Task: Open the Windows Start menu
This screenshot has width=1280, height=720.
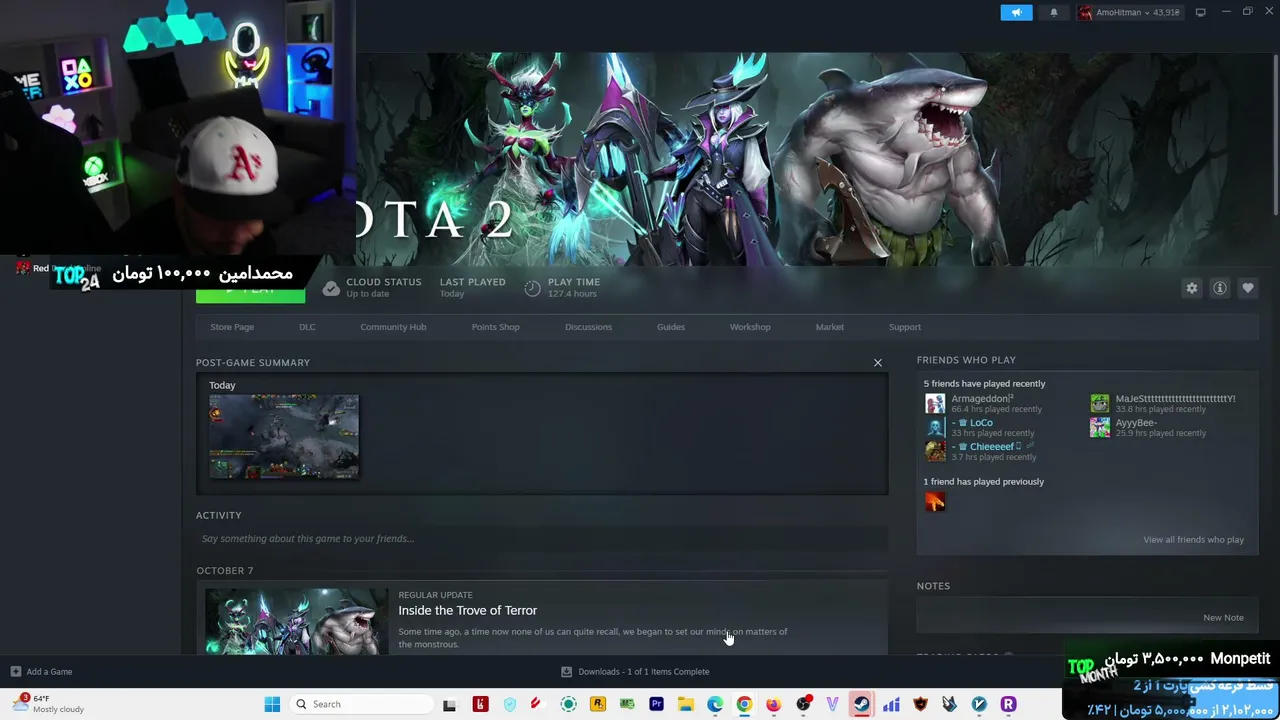Action: [272, 704]
